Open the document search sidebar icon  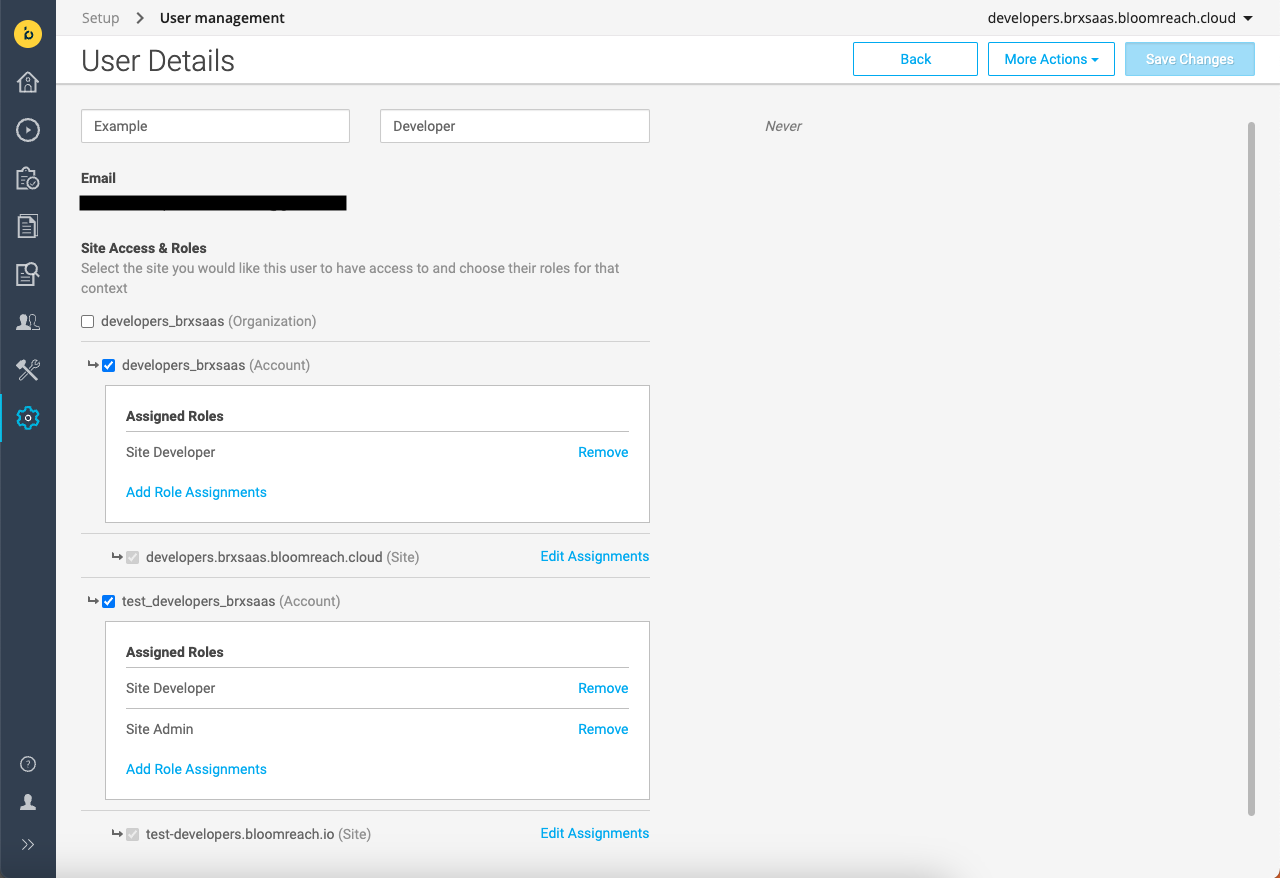click(28, 274)
